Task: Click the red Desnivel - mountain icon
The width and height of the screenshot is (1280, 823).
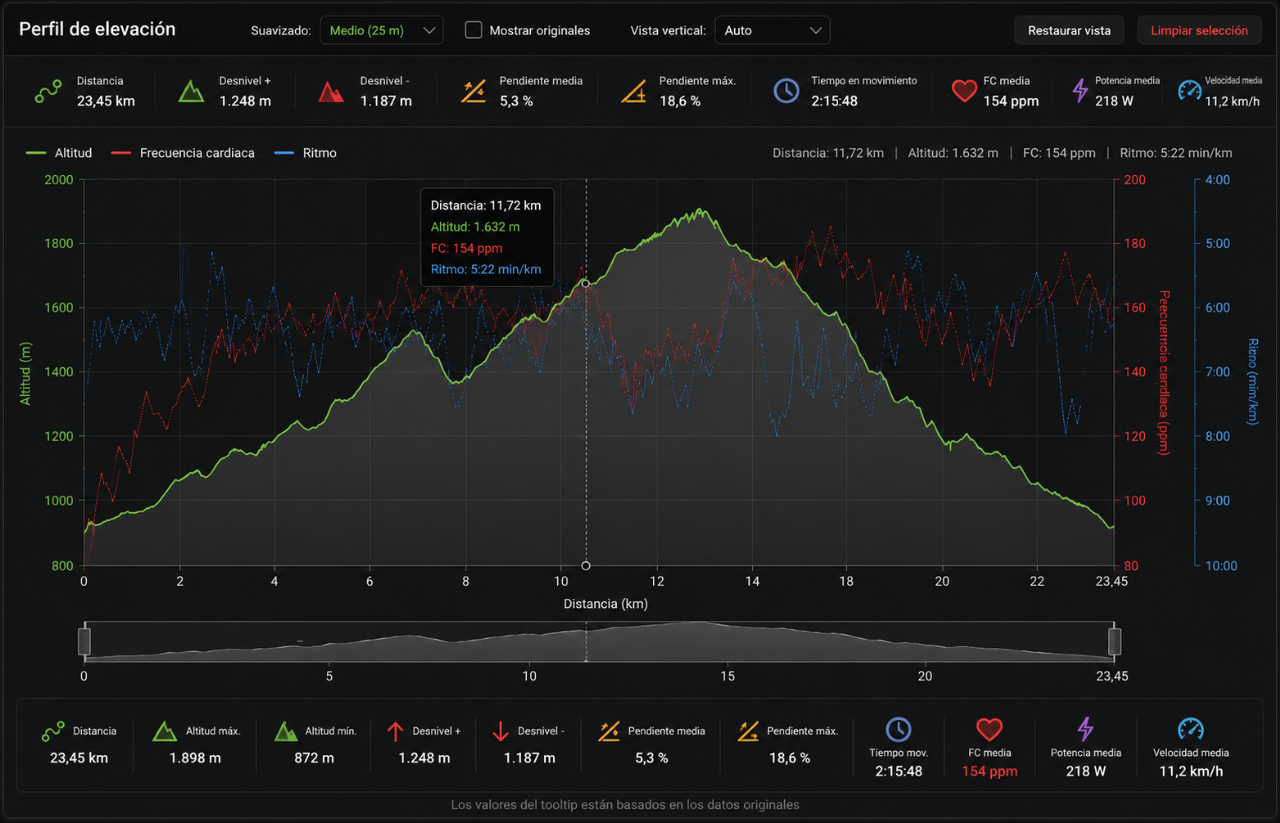Action: pos(331,91)
